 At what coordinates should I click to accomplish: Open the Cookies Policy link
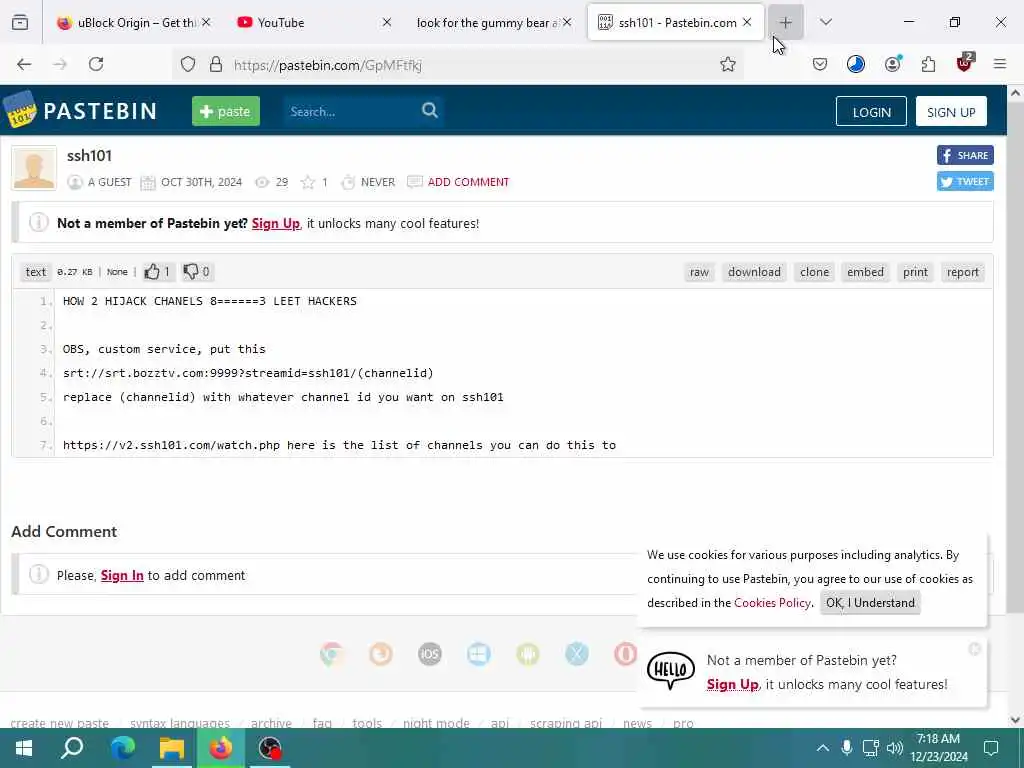coord(772,603)
